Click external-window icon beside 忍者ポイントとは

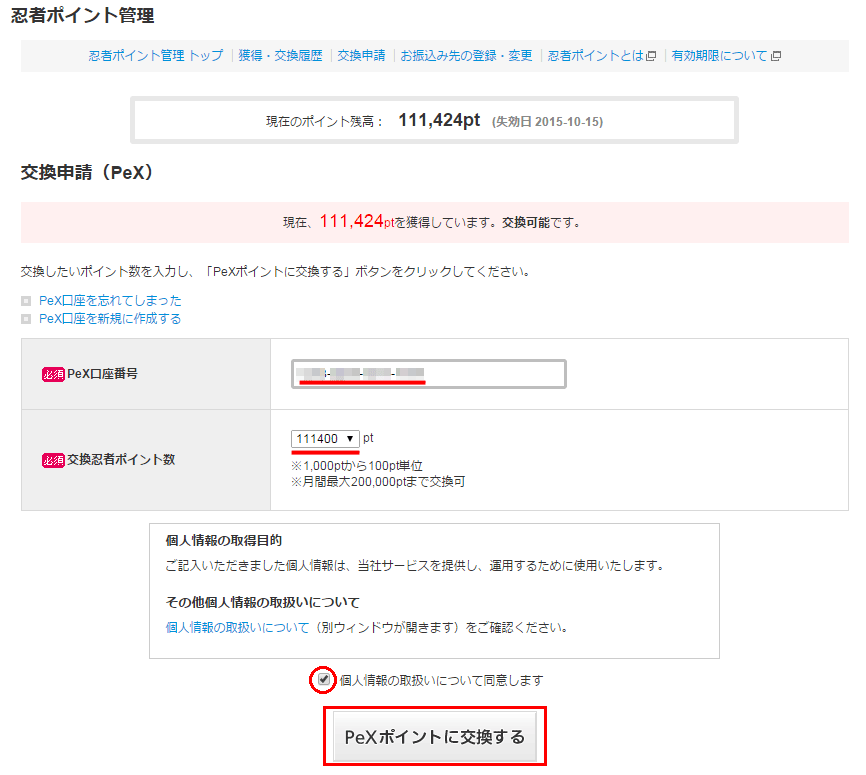click(x=651, y=56)
